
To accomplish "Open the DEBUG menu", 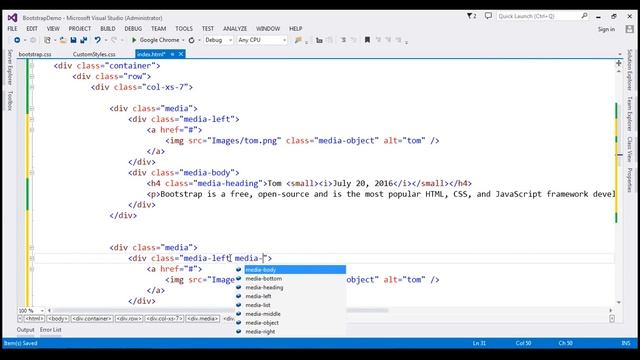I will 133,29.
